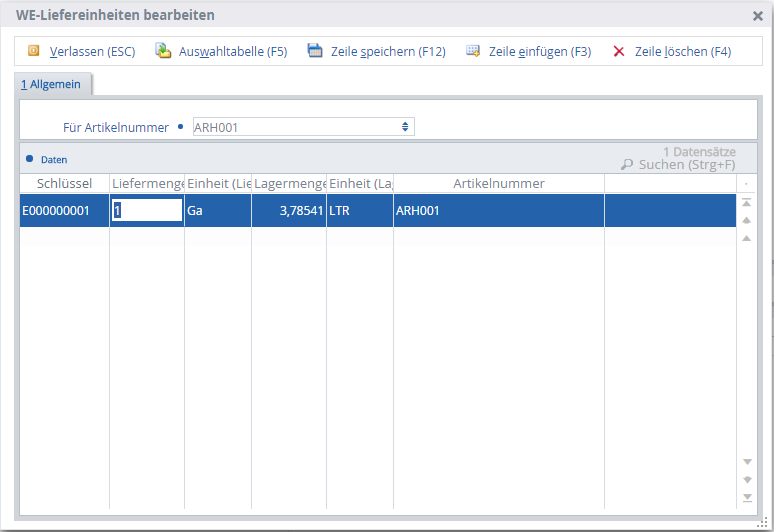Open the Für Artikelnummer dropdown
The width and height of the screenshot is (774, 532).
click(405, 127)
